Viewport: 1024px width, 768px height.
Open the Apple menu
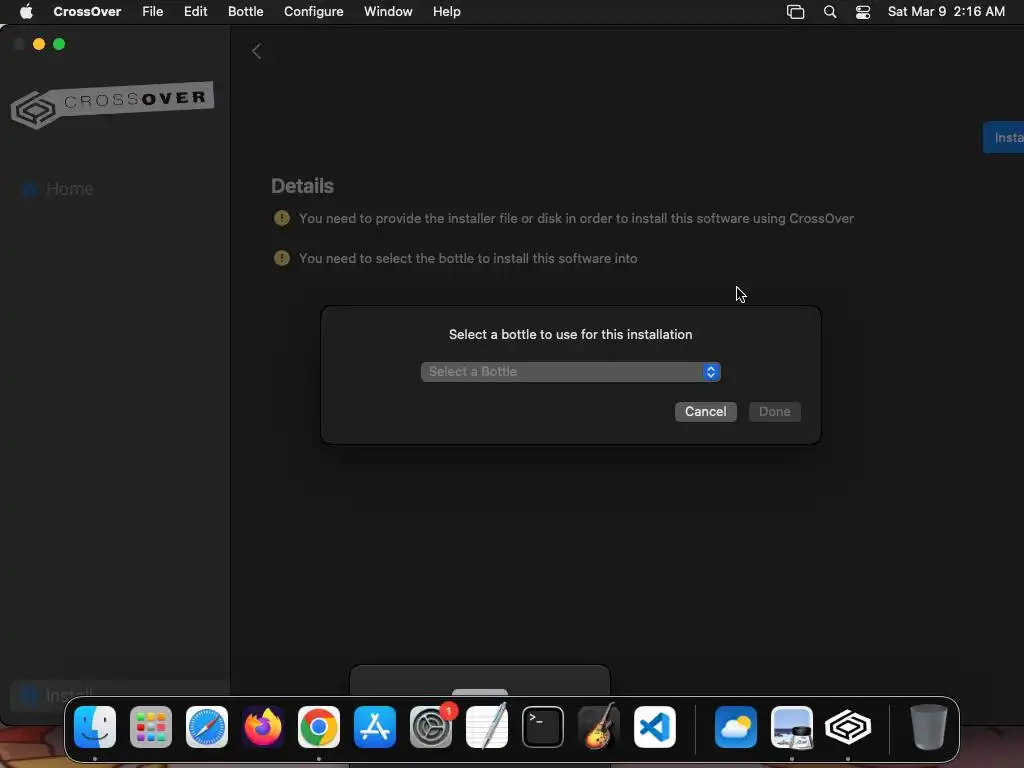click(26, 11)
